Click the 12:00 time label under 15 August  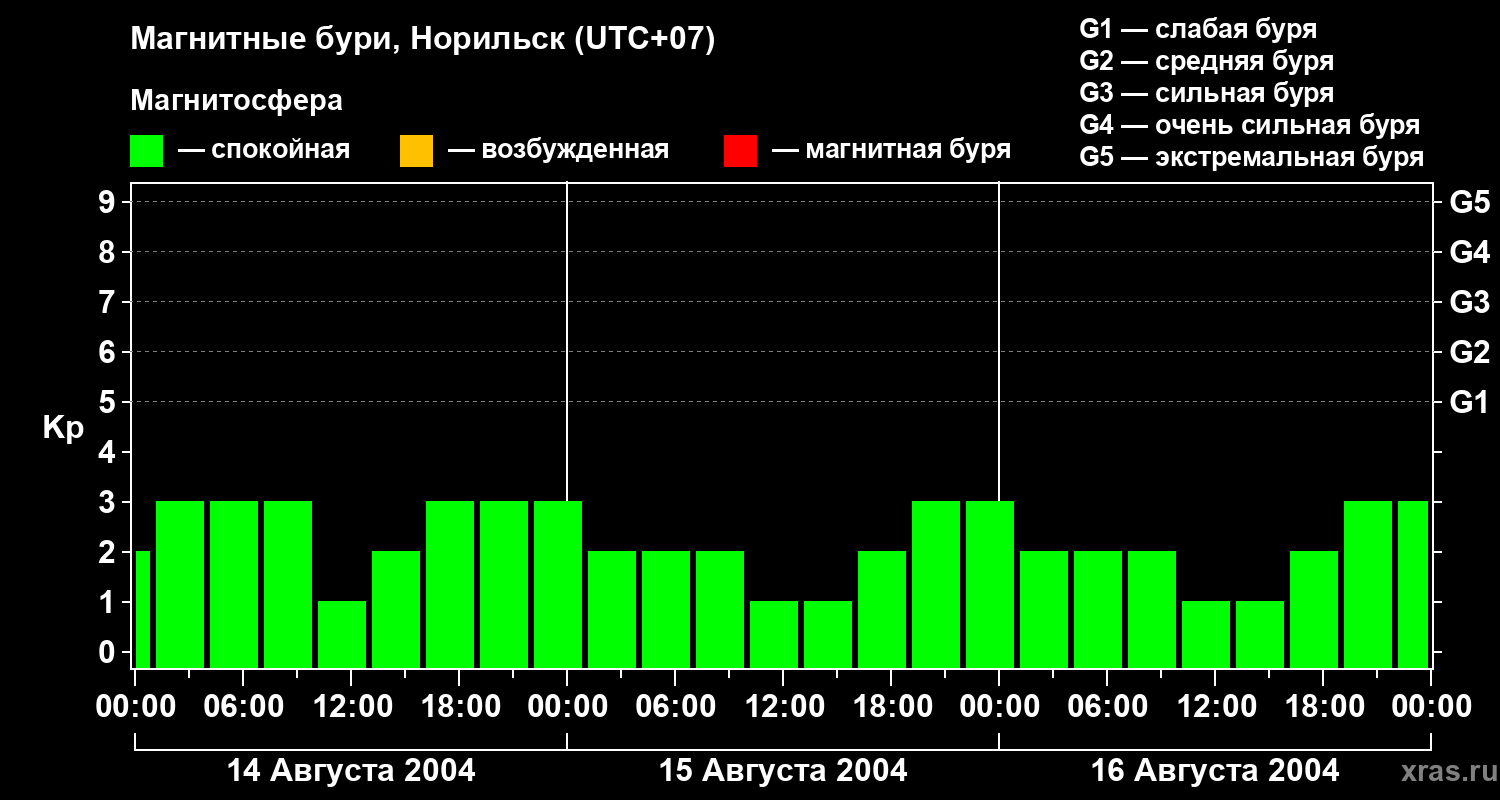tap(783, 707)
